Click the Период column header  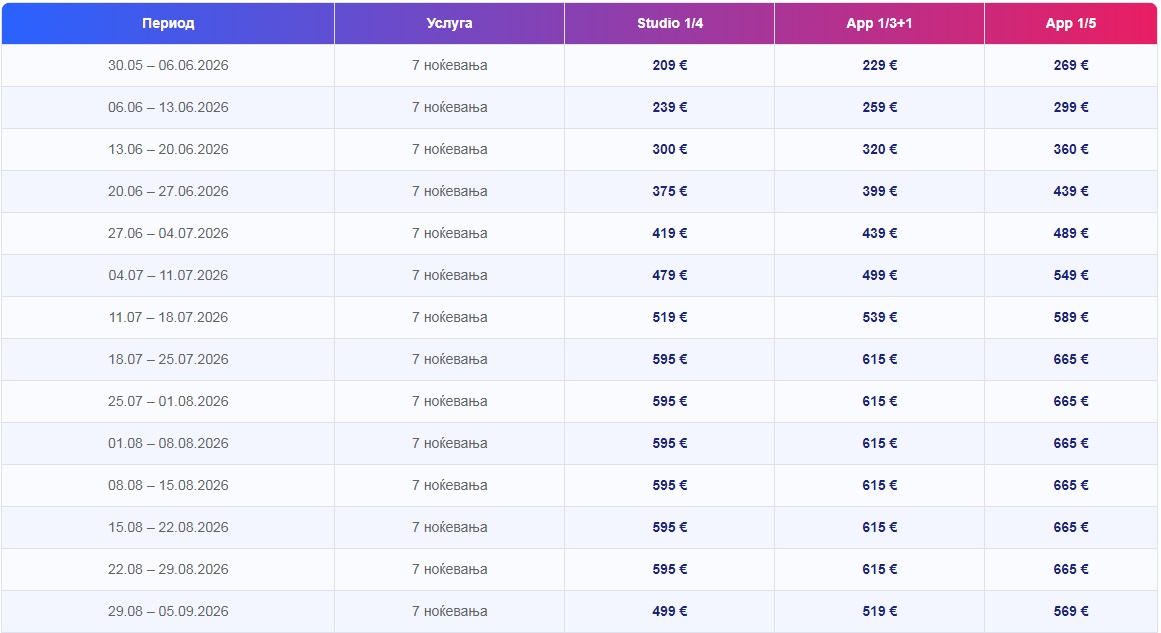(x=168, y=23)
